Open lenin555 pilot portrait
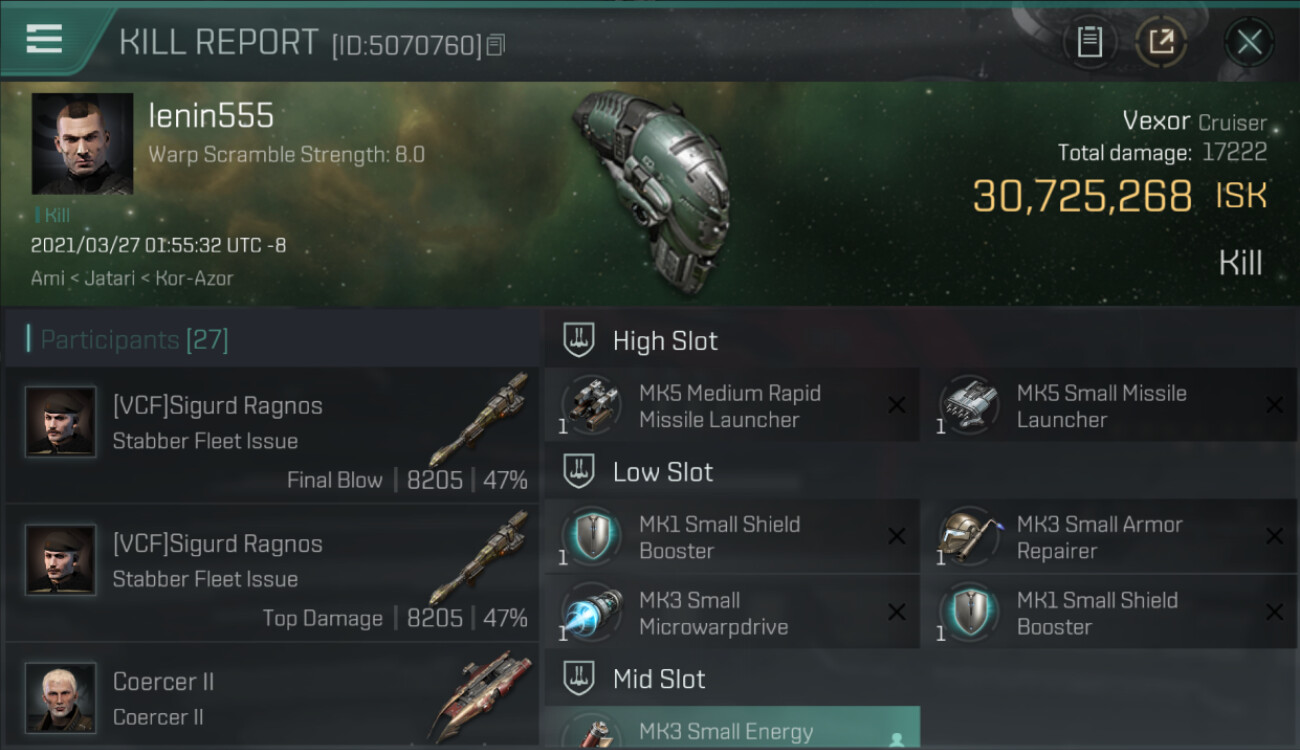 click(x=82, y=144)
